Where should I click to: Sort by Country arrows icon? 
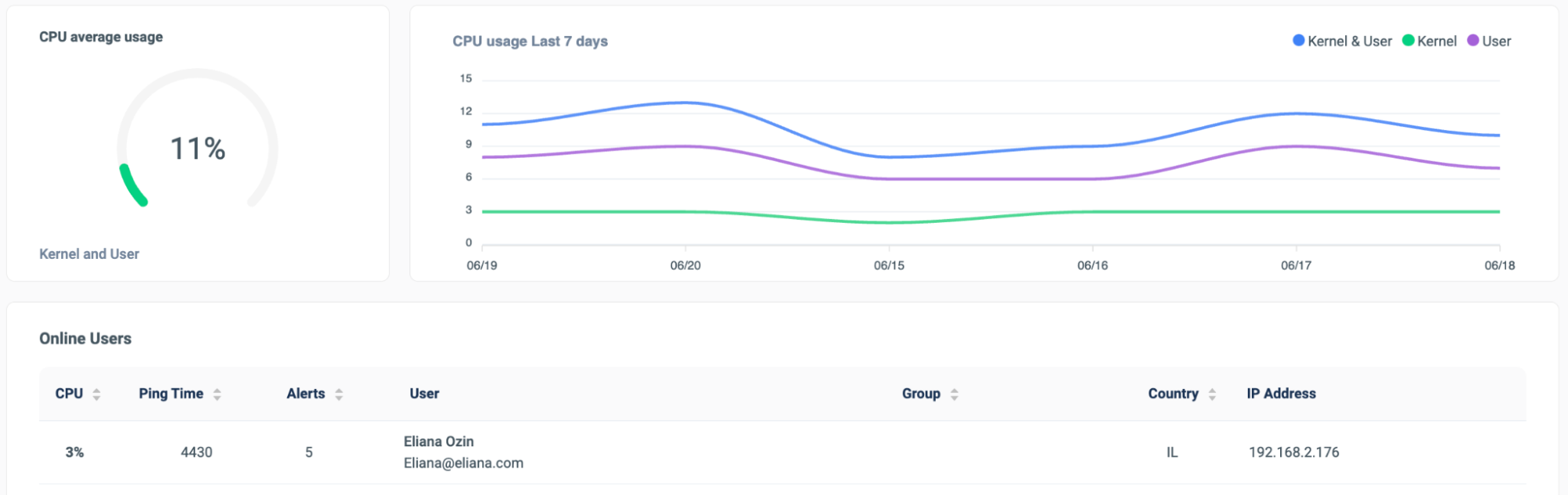(1213, 395)
